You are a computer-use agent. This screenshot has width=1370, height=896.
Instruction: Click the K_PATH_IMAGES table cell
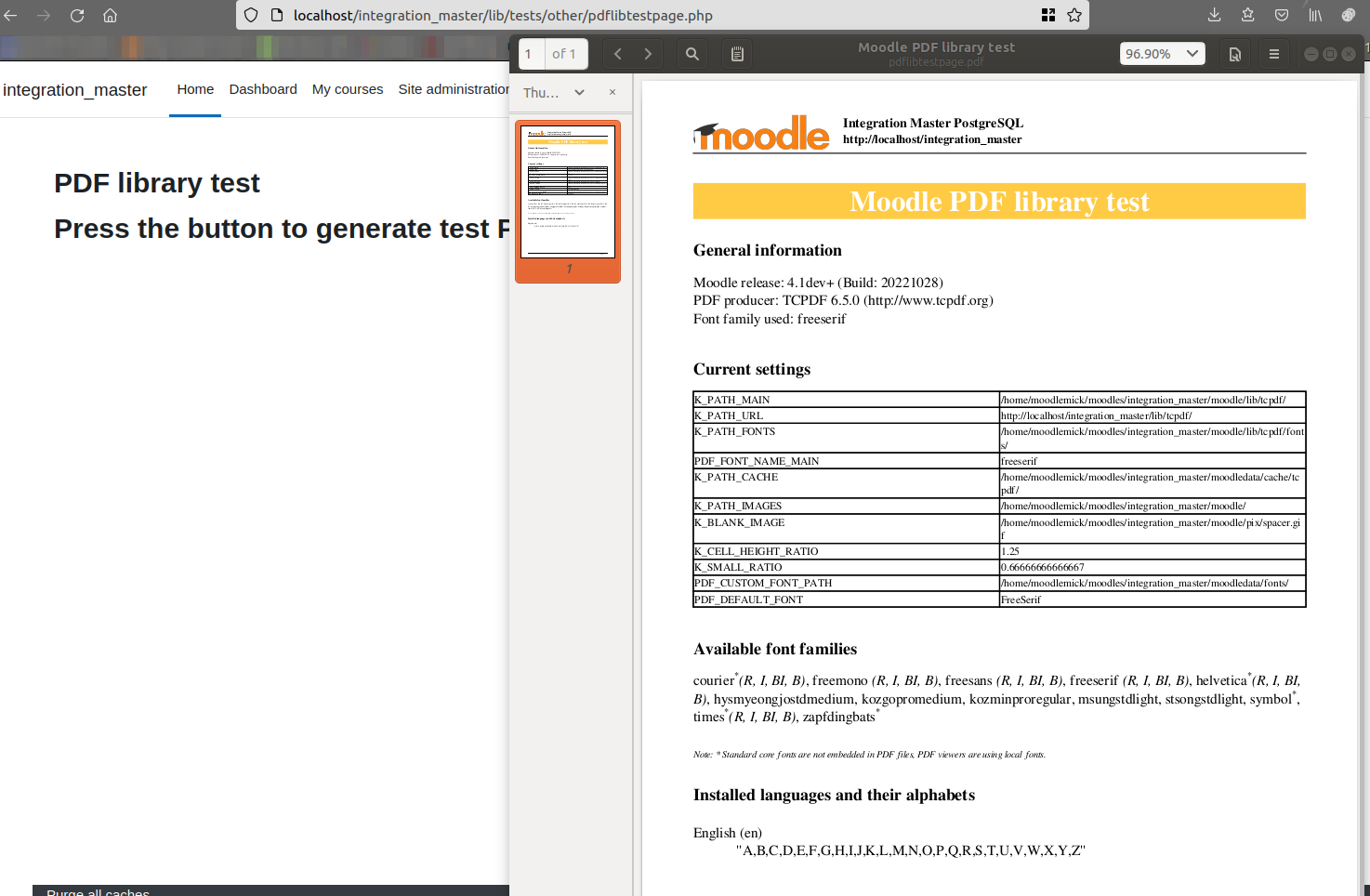click(x=846, y=506)
